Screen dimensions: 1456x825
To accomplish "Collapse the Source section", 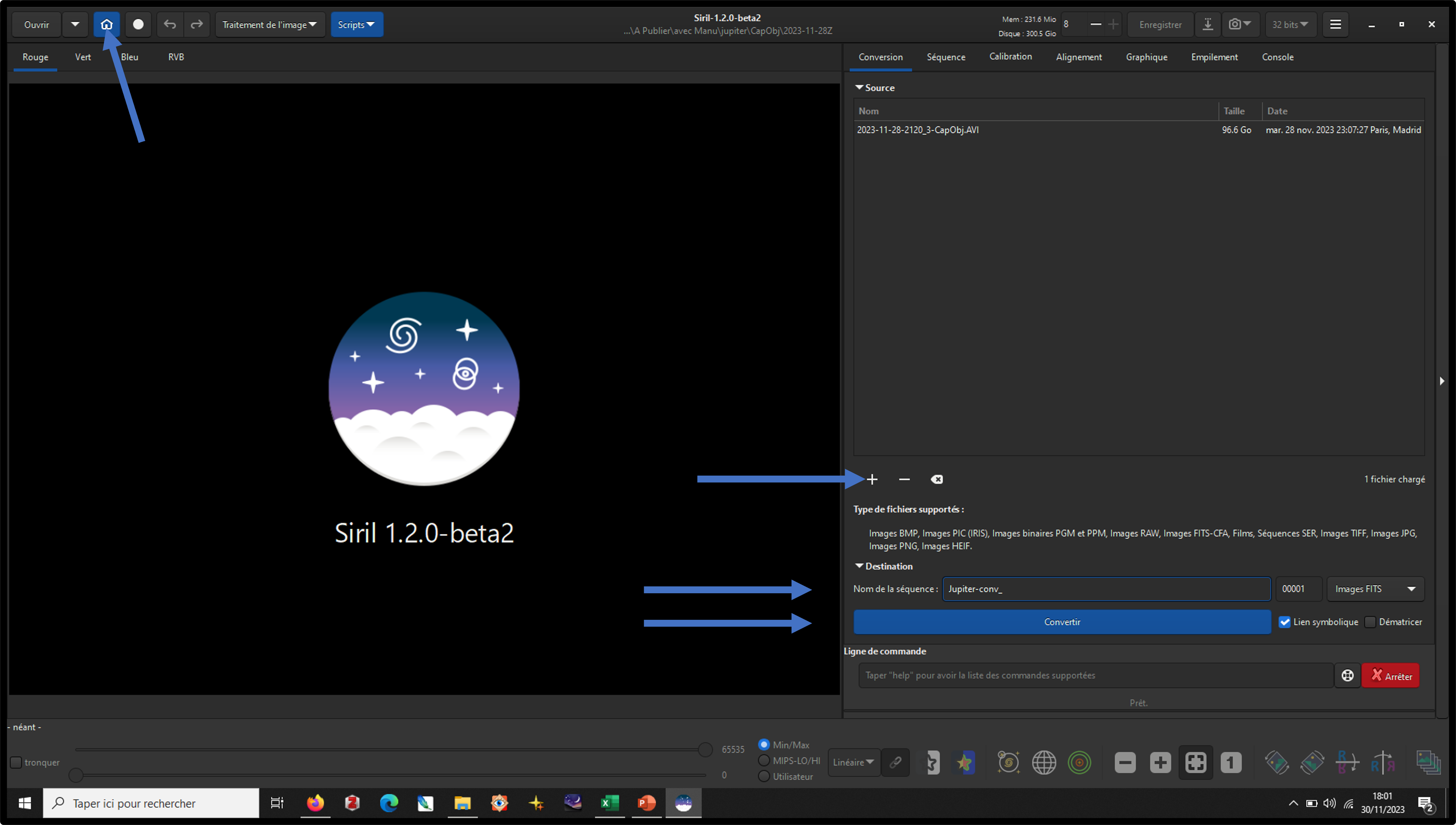I will [859, 88].
